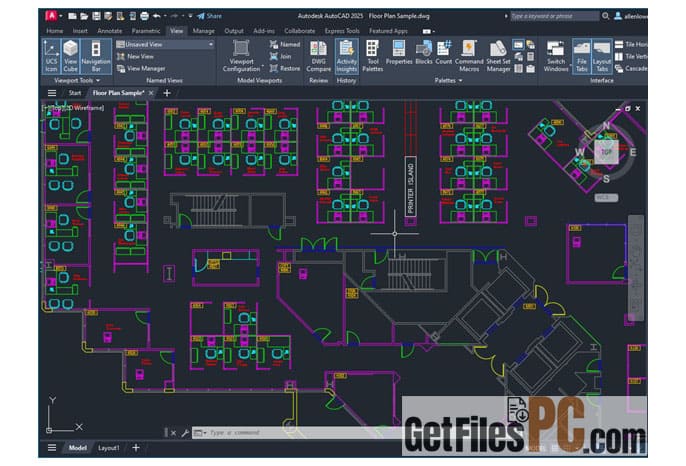Switch to the Parametric ribbon tab
This screenshot has height=466, width=686.
click(146, 31)
